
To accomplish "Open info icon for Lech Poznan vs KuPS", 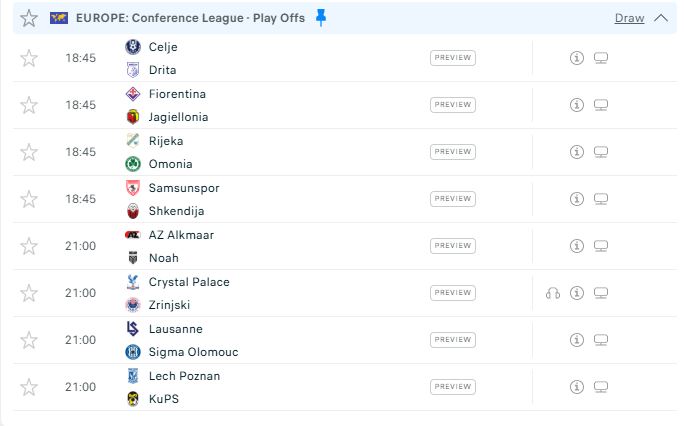I will 576,387.
